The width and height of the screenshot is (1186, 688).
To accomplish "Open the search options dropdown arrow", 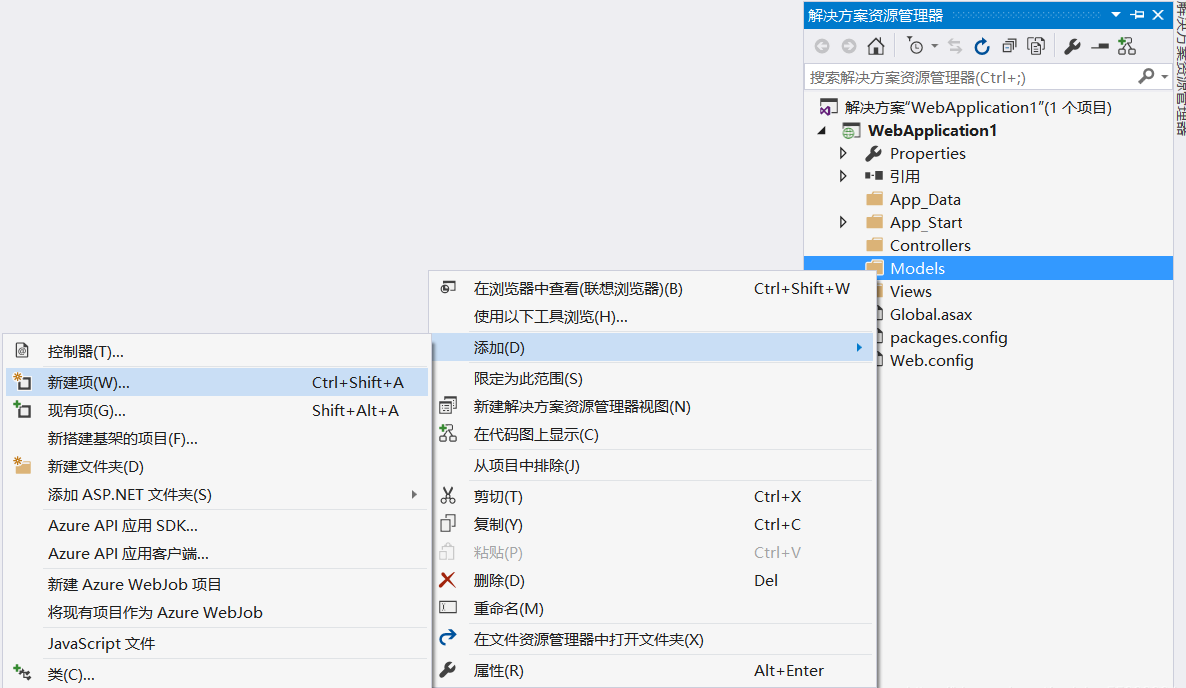I will point(1165,77).
